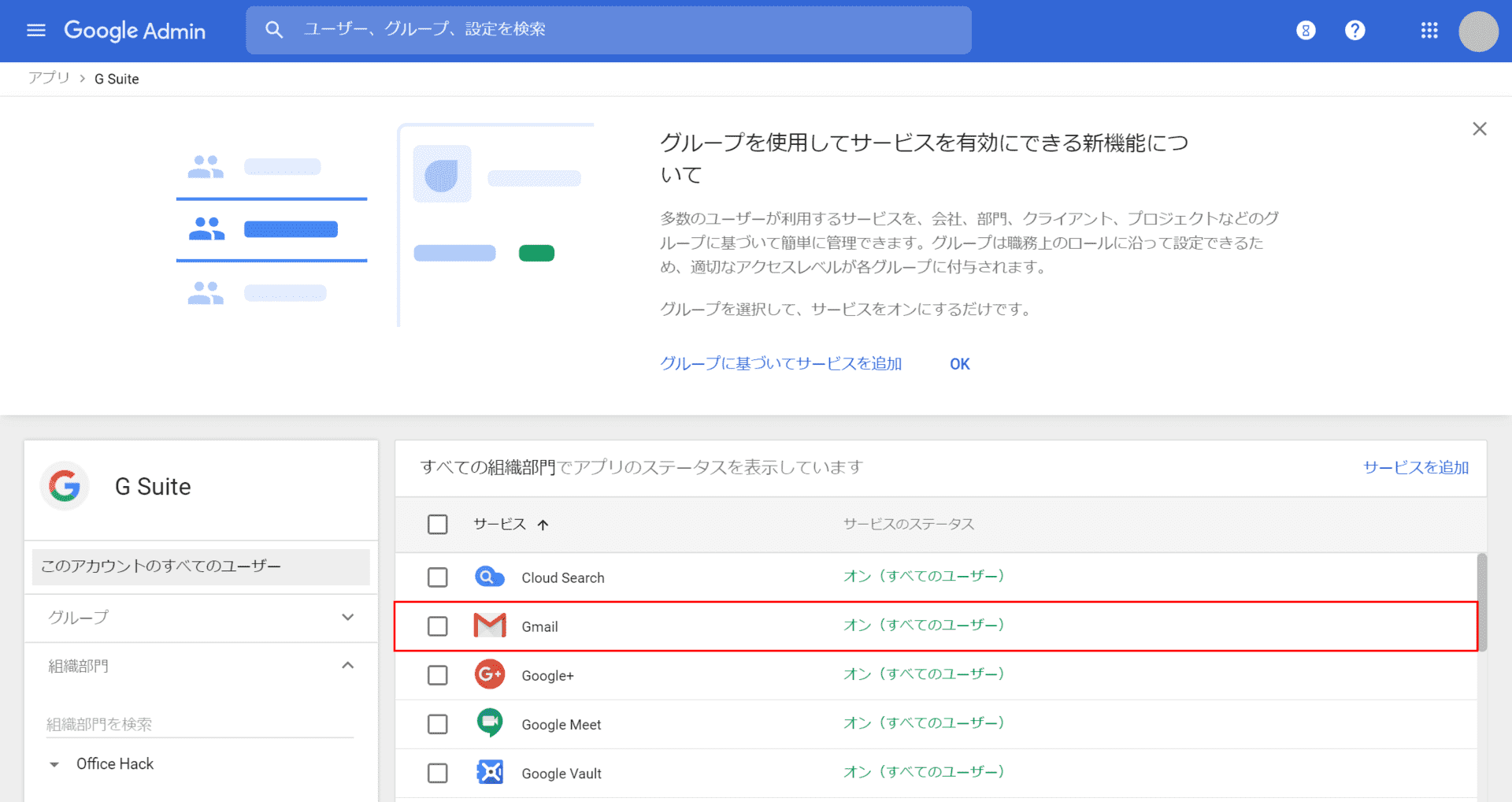Open the Google Meet service name
This screenshot has width=1512, height=802.
coord(561,724)
